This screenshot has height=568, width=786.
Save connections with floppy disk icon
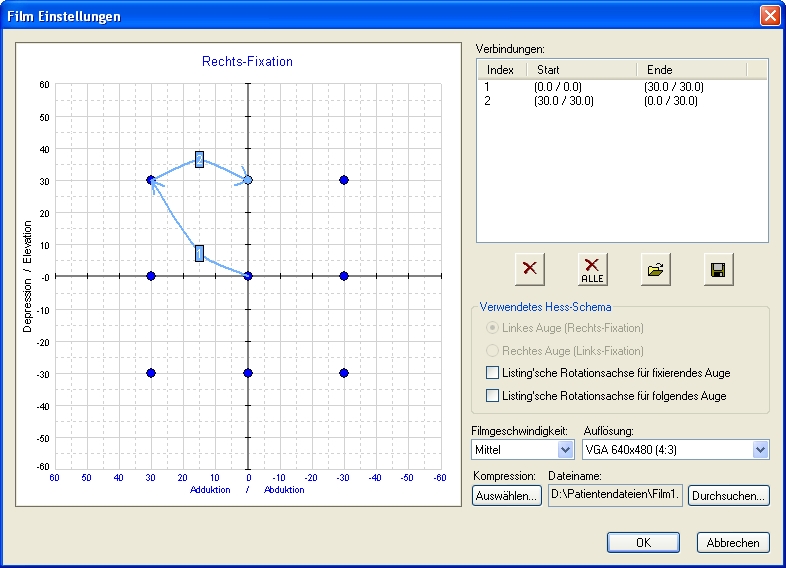[x=718, y=269]
